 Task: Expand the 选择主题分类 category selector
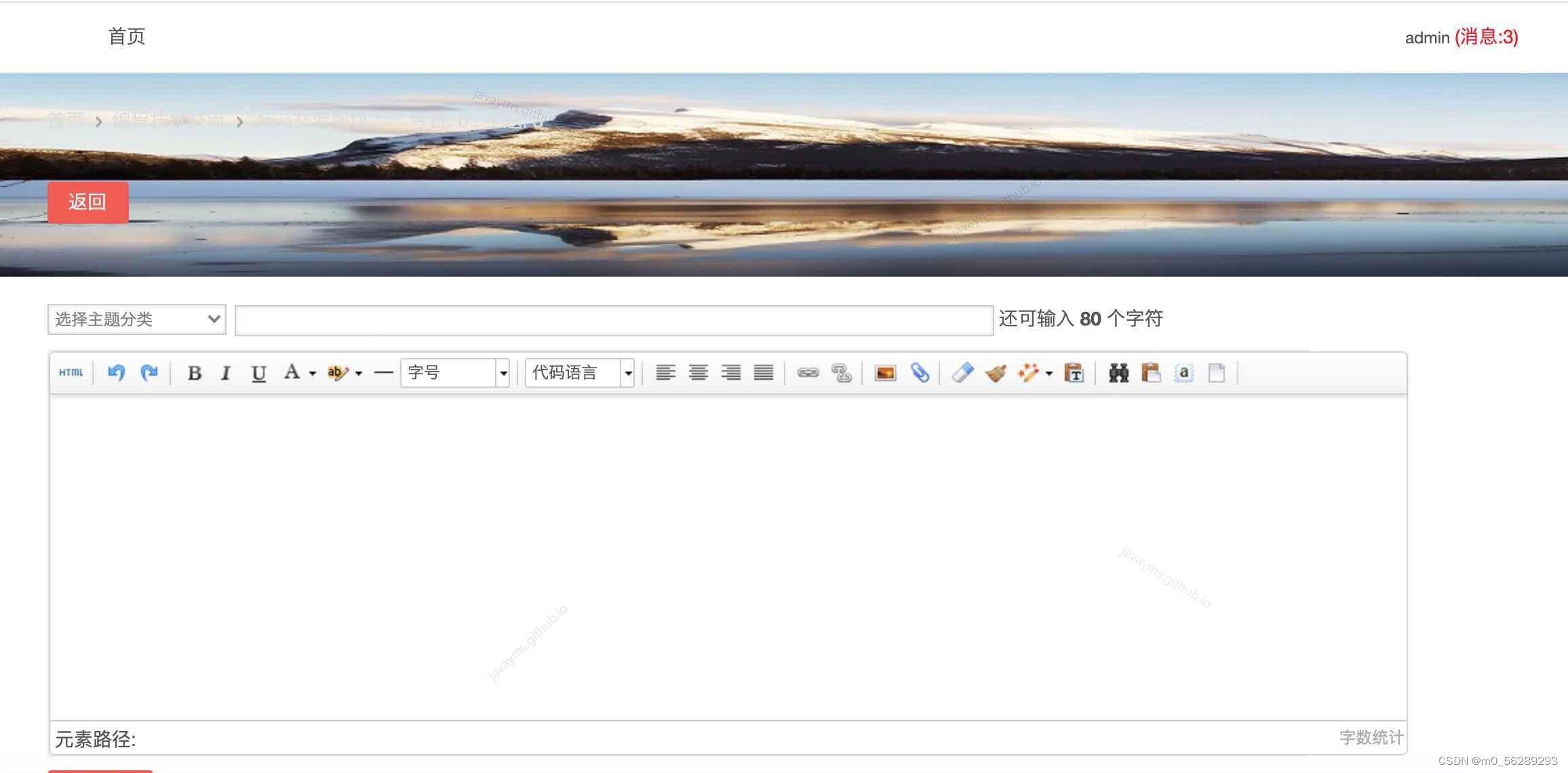(136, 319)
